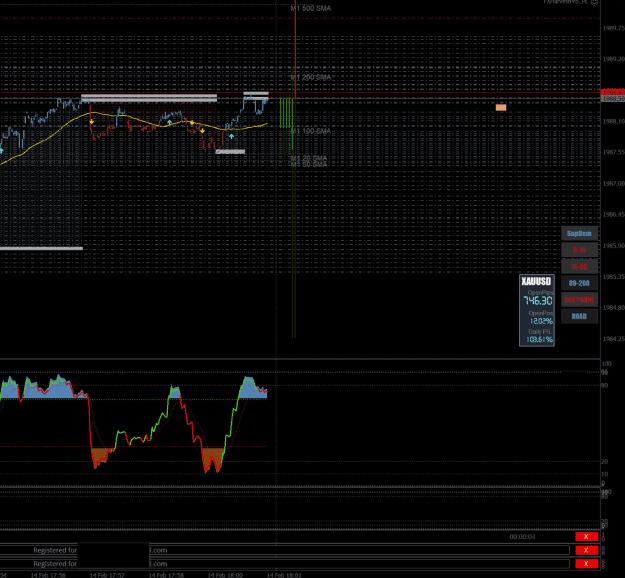This screenshot has height=578, width=625.
Task: Toggle the red-text button above ROAD
Action: pos(579,300)
